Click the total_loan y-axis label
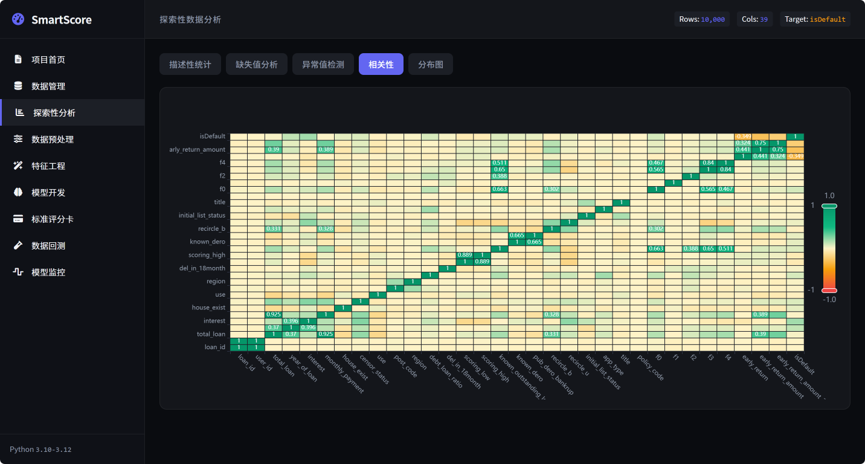The width and height of the screenshot is (865, 464). coord(211,334)
